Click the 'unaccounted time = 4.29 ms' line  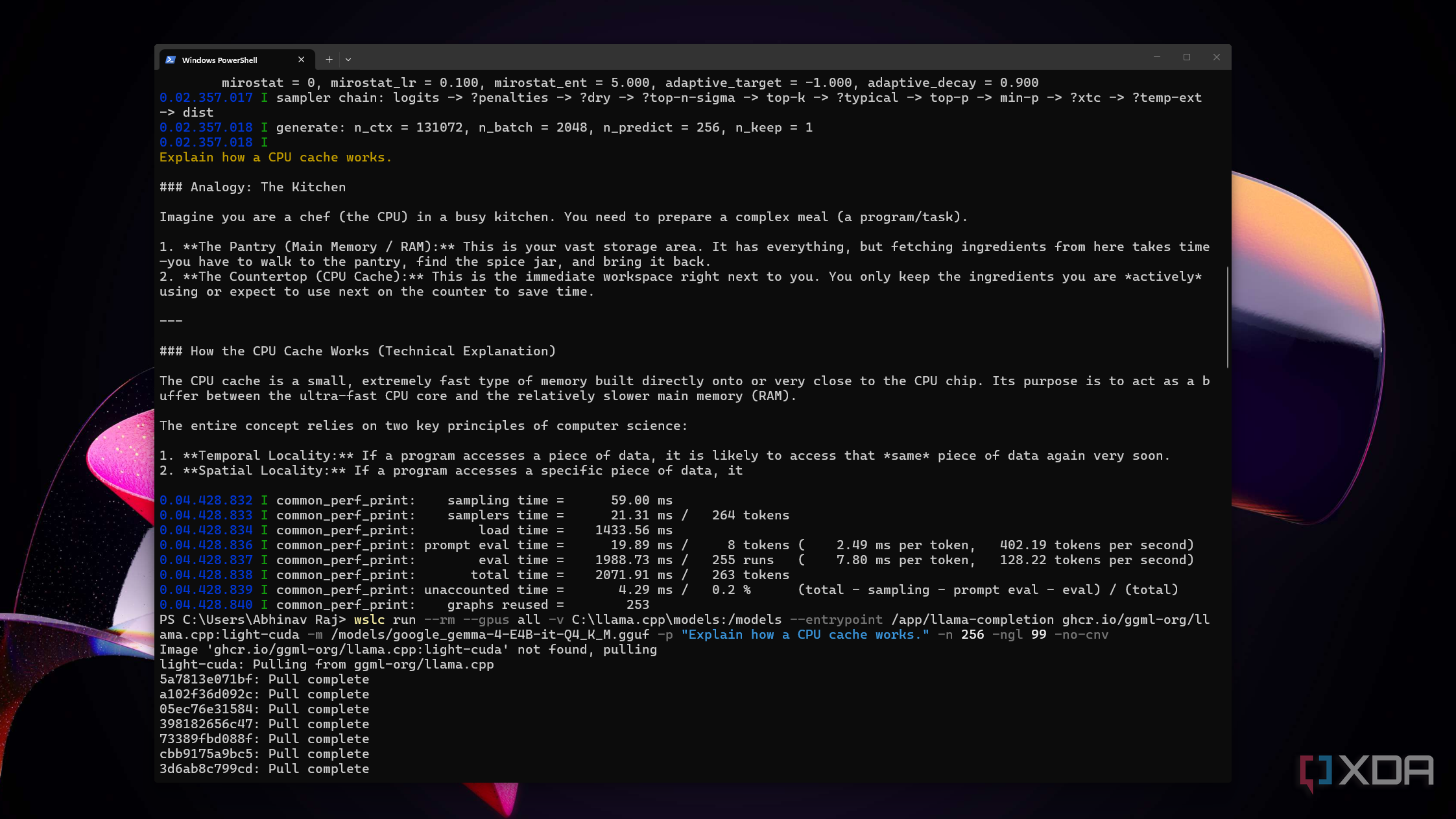(669, 590)
